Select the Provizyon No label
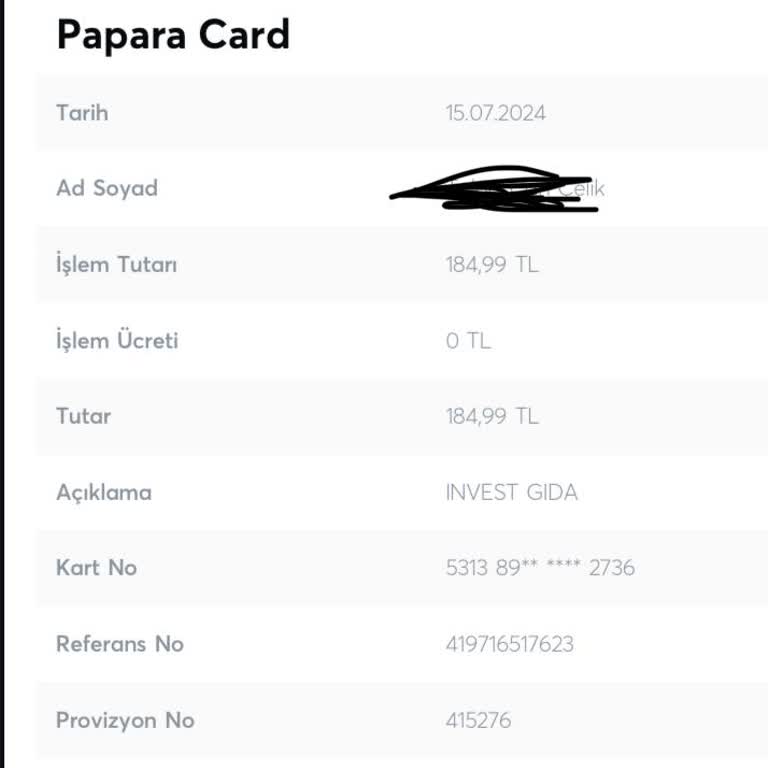 [125, 720]
